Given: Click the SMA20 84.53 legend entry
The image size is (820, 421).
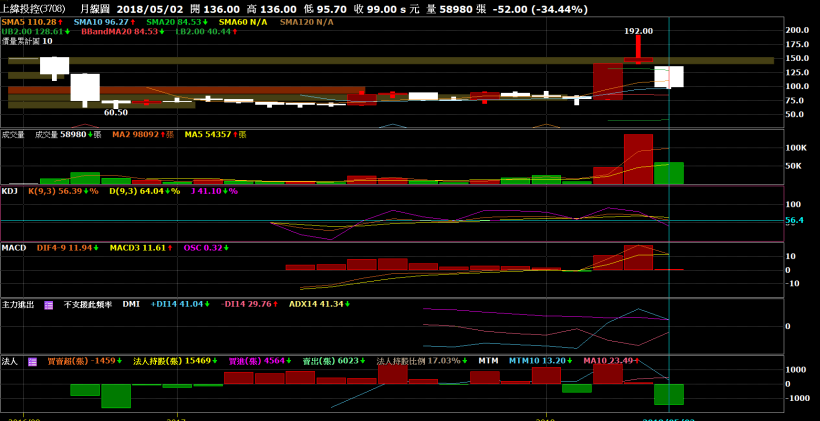Looking at the screenshot, I should 176,21.
